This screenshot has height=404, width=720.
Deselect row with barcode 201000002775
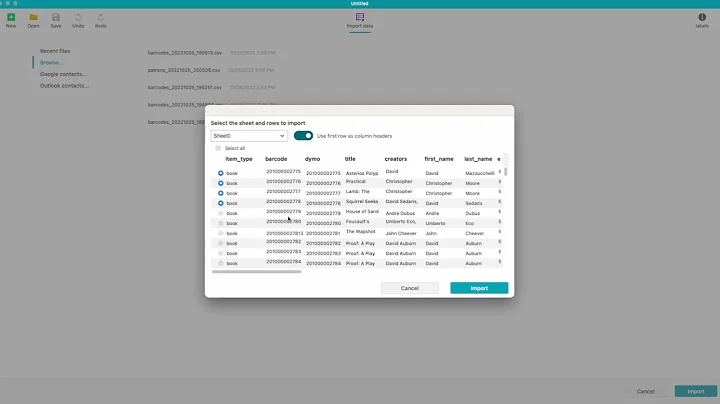click(x=220, y=173)
